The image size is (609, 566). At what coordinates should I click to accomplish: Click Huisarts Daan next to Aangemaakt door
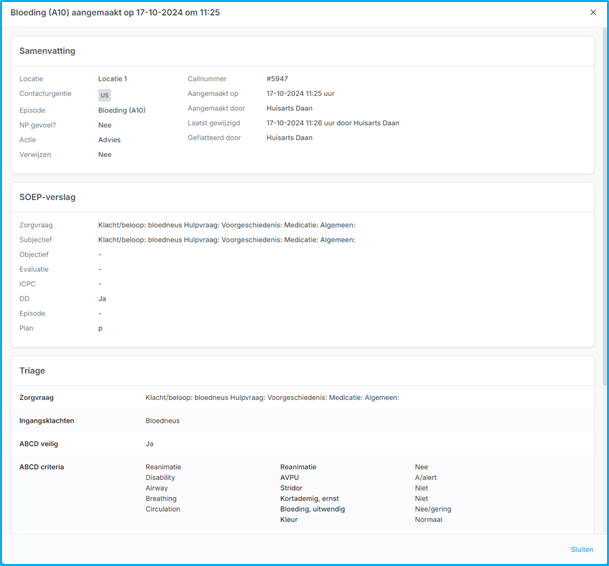(x=289, y=108)
